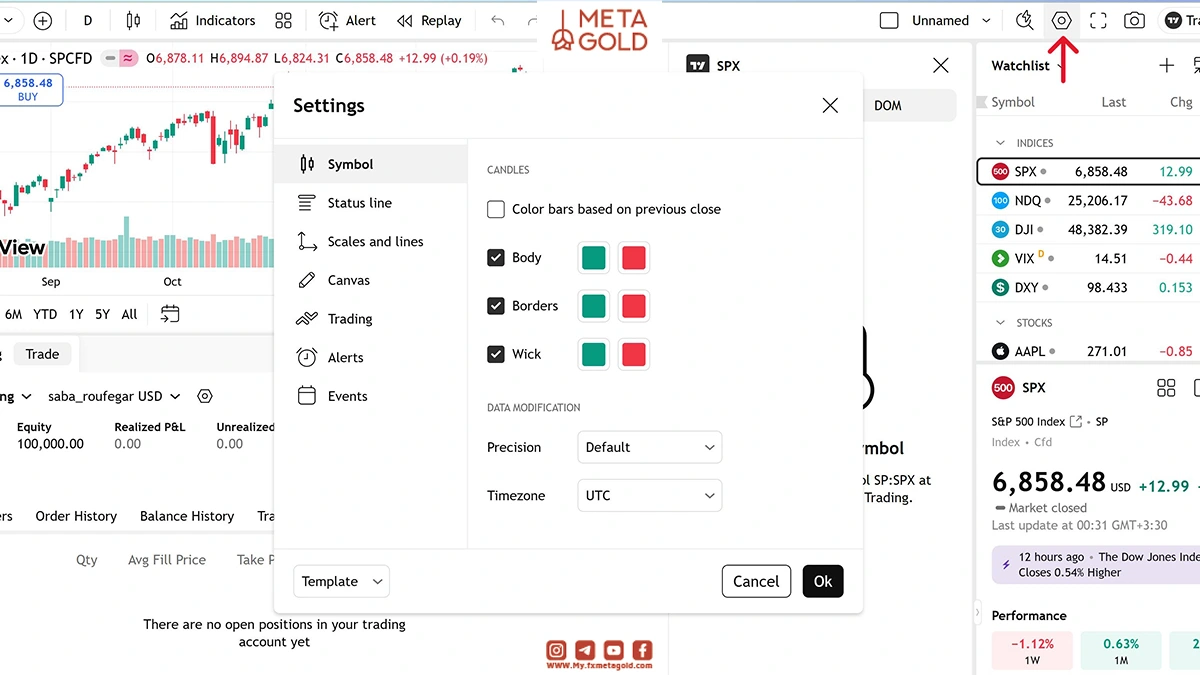Open Indicators panel in top toolbar
Viewport: 1200px width, 675px height.
tap(212, 20)
